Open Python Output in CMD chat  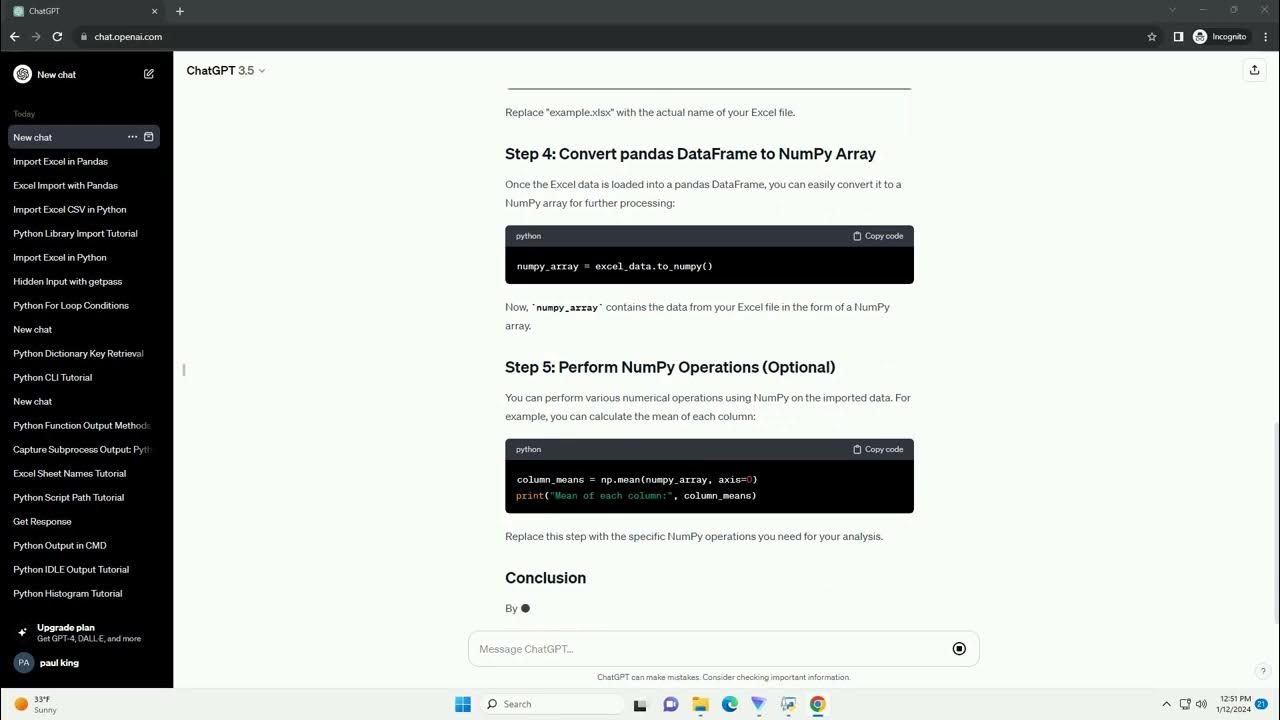(84, 545)
